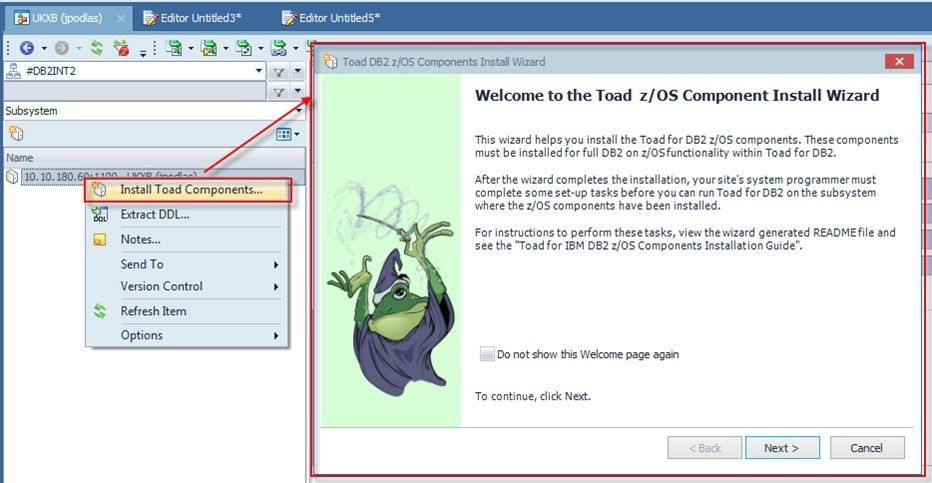Click the clear filter icon with red stop sign
Image resolution: width=932 pixels, height=483 pixels.
122,48
